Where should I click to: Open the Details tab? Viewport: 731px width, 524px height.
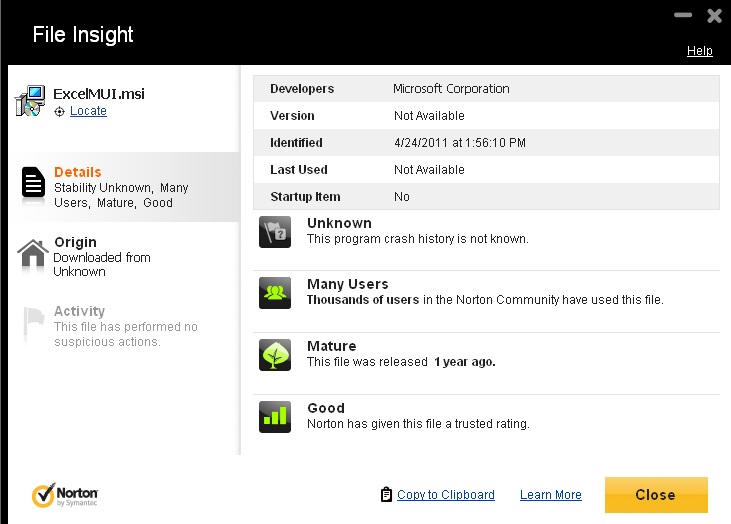[120, 187]
